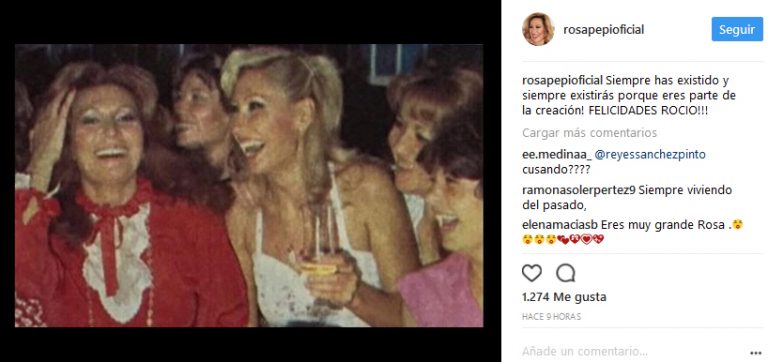Open the comment speech bubble icon
This screenshot has height=362, width=768.
566,273
